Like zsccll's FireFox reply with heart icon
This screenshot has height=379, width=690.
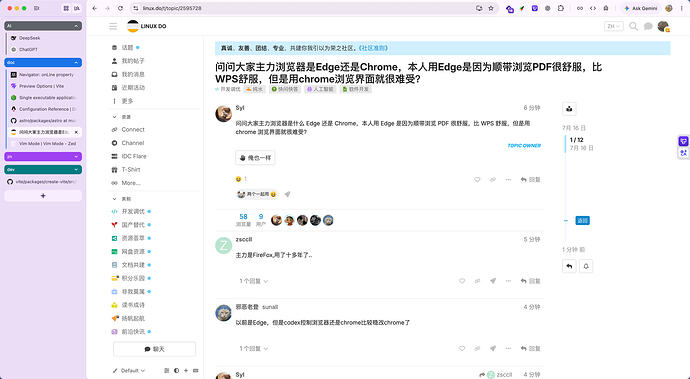pos(462,281)
